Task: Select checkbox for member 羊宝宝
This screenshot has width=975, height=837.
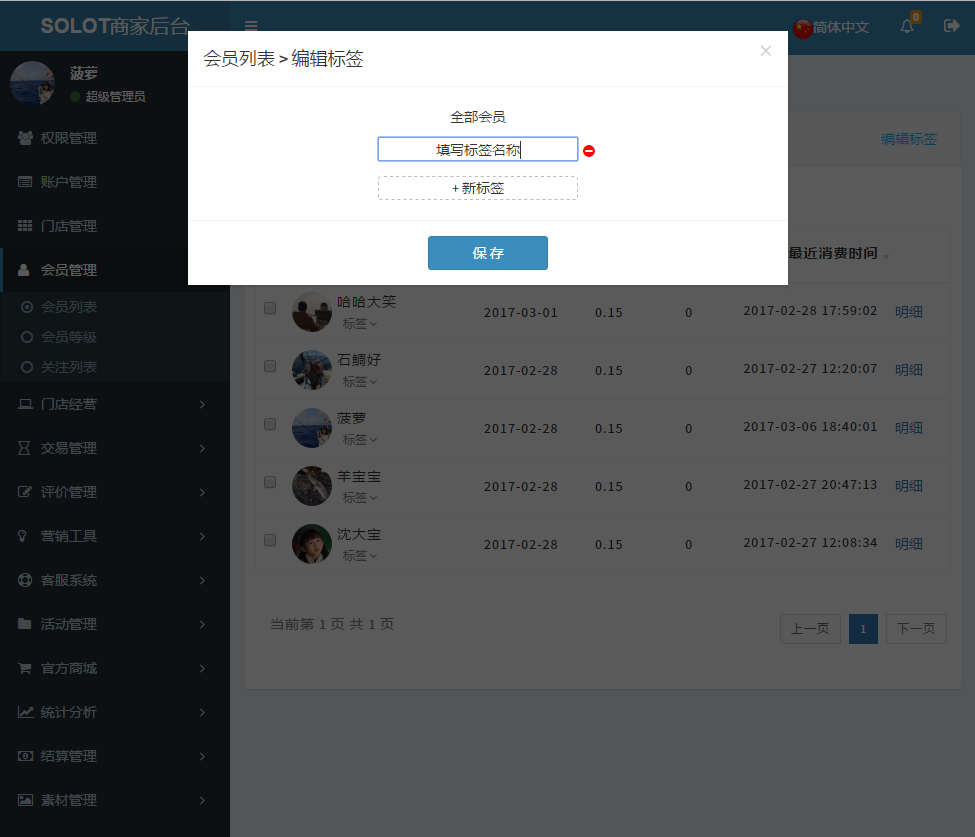Action: (x=270, y=482)
